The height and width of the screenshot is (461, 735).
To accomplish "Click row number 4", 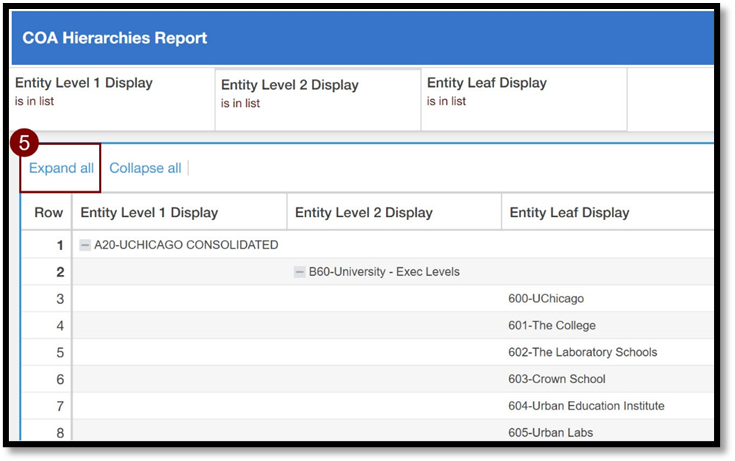I will click(x=60, y=325).
